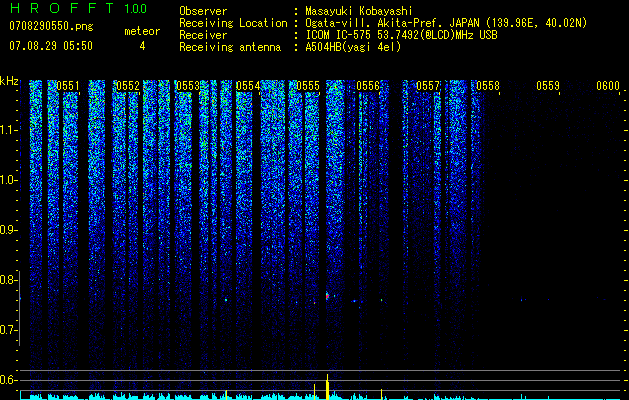Image resolution: width=629 pixels, height=400 pixels.
Task: Click the 0555 time marker
Action: [x=308, y=86]
